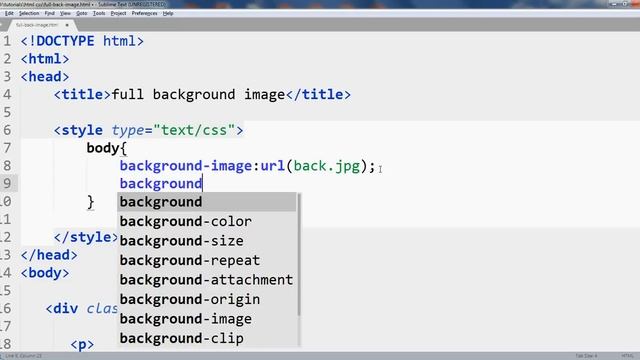Click line number 9 in gutter
This screenshot has width=640, height=360.
point(7,184)
